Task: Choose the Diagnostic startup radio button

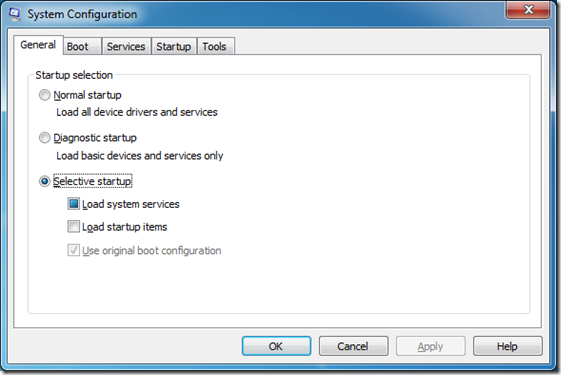Action: [44, 138]
